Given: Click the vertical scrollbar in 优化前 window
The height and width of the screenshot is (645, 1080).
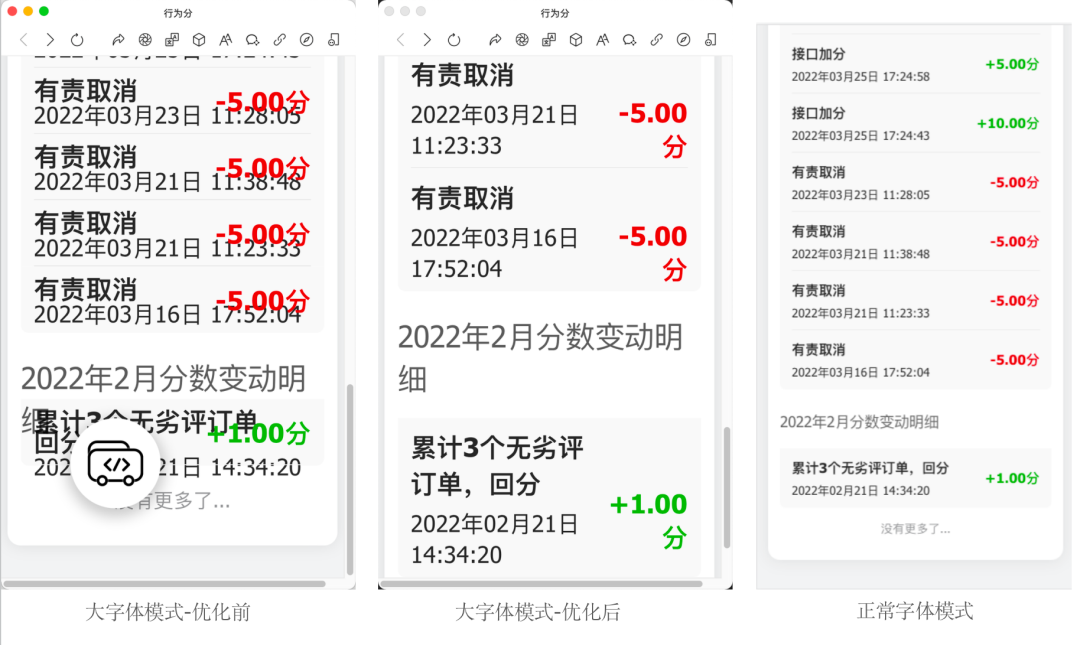Looking at the screenshot, I should [x=349, y=479].
